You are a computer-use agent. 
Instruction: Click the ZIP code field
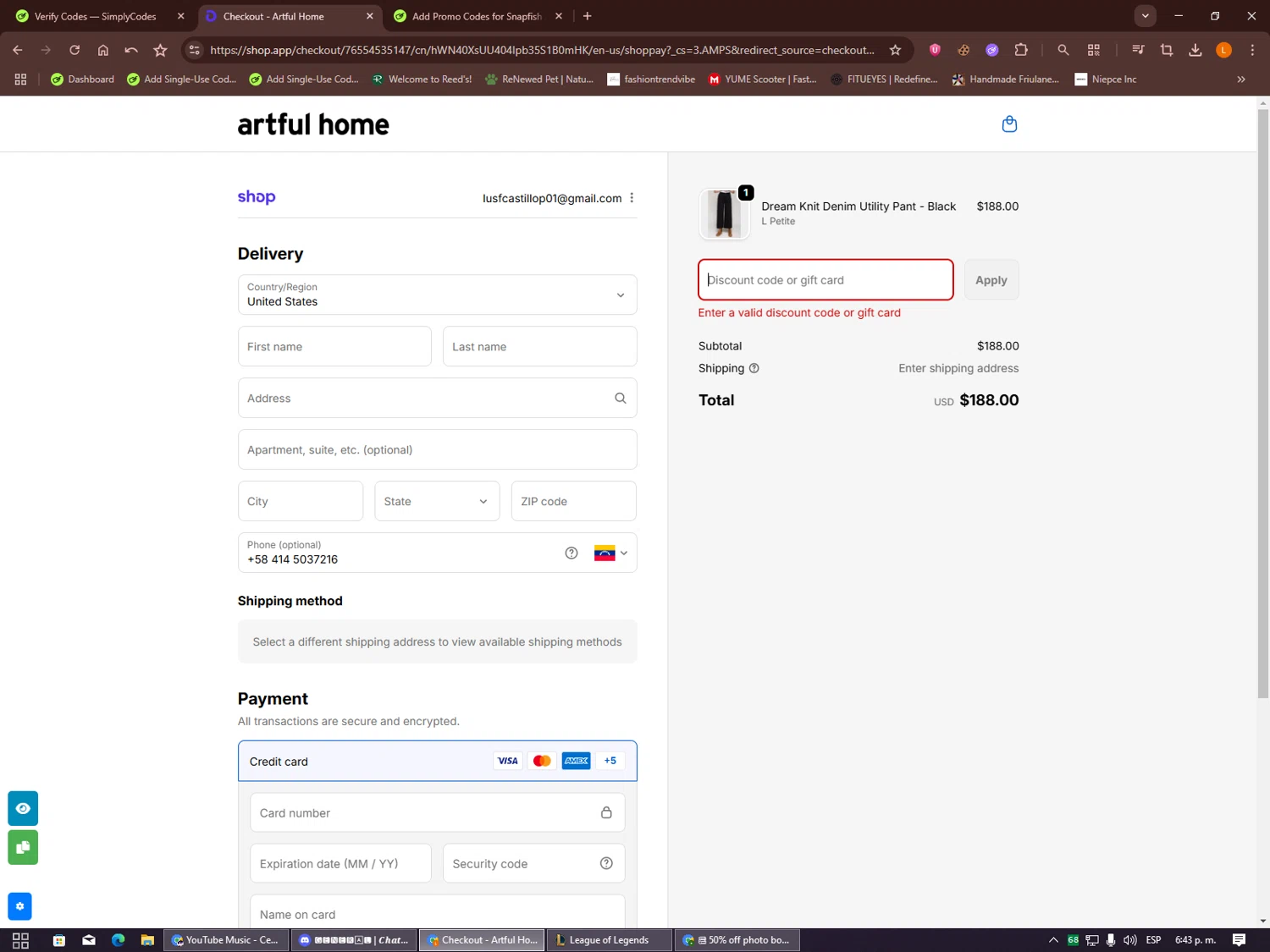[x=573, y=501]
